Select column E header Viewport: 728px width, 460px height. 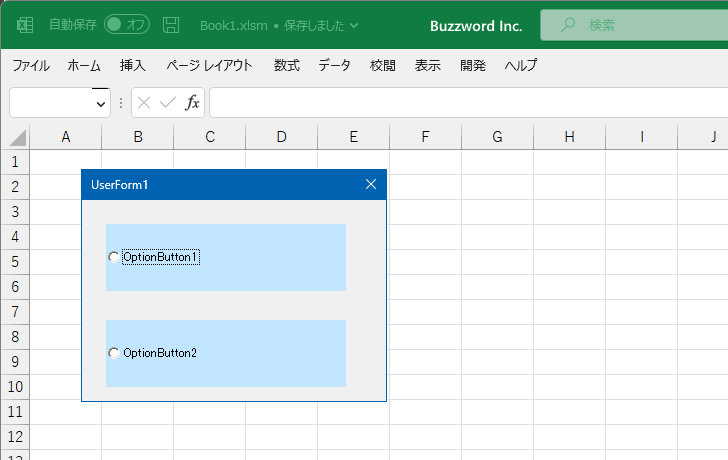click(353, 137)
